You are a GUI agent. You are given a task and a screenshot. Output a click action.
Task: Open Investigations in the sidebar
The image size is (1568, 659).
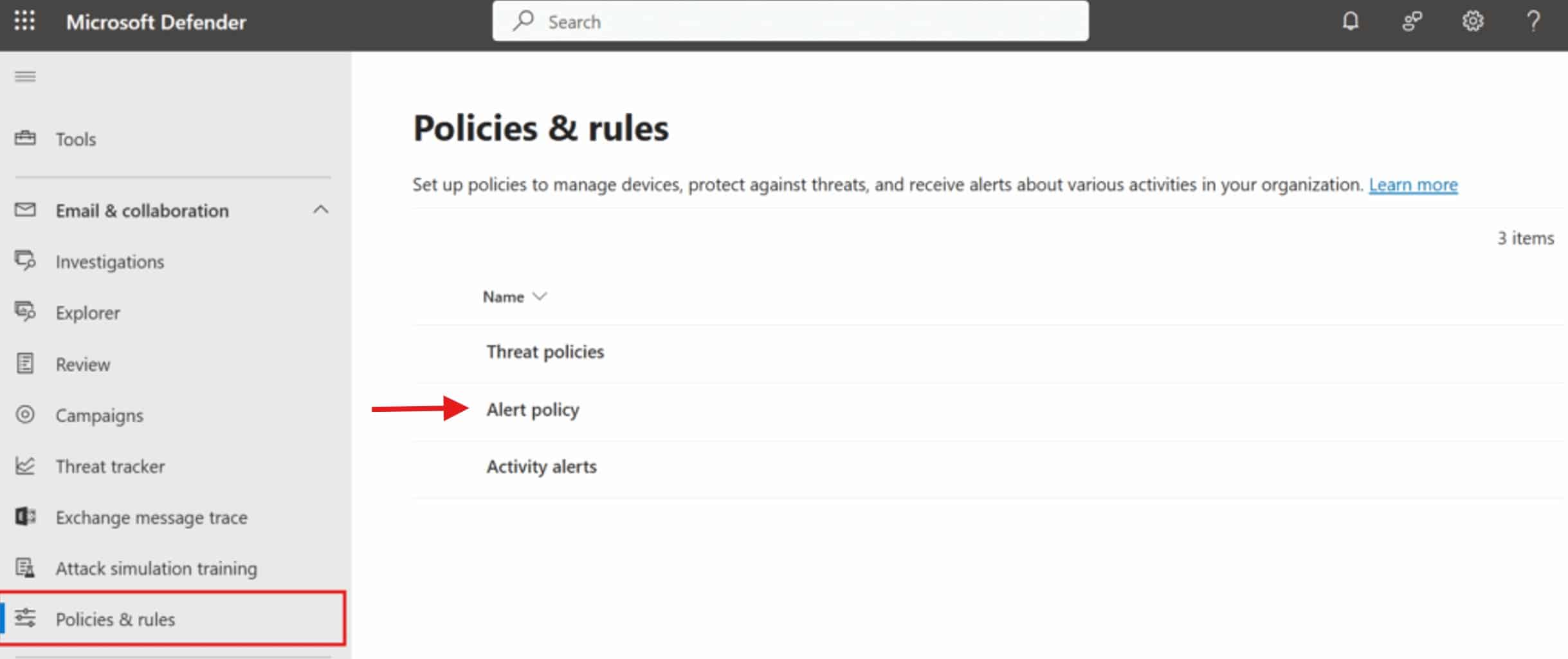pyautogui.click(x=109, y=262)
